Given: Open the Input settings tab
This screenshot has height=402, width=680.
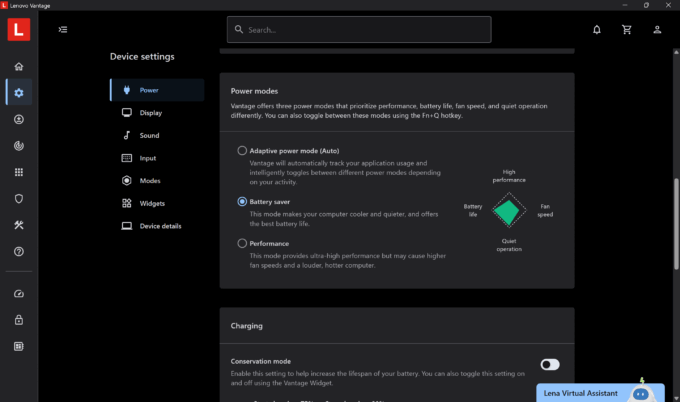Looking at the screenshot, I should [x=157, y=158].
